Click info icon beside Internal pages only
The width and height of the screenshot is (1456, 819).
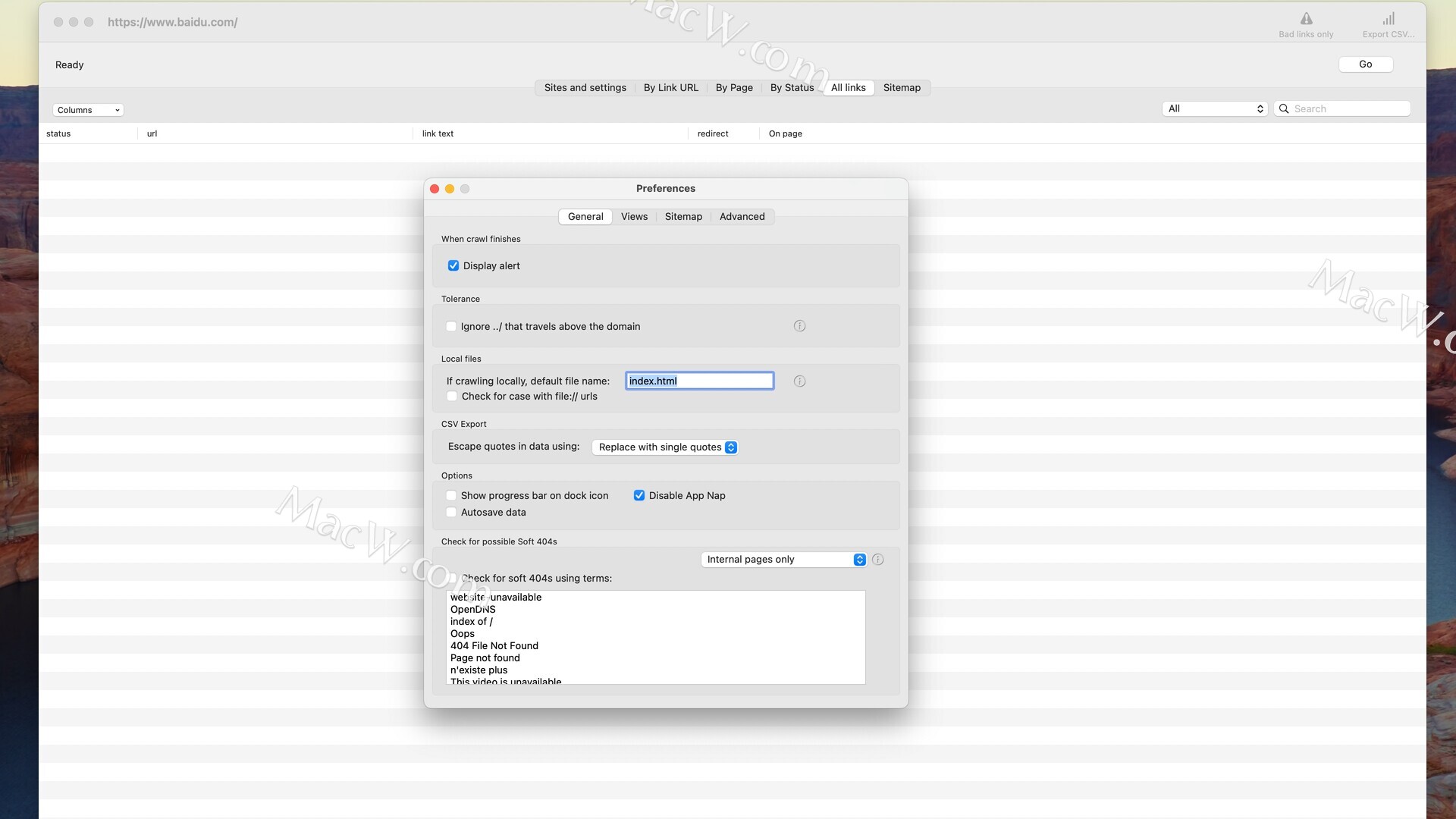pos(877,560)
